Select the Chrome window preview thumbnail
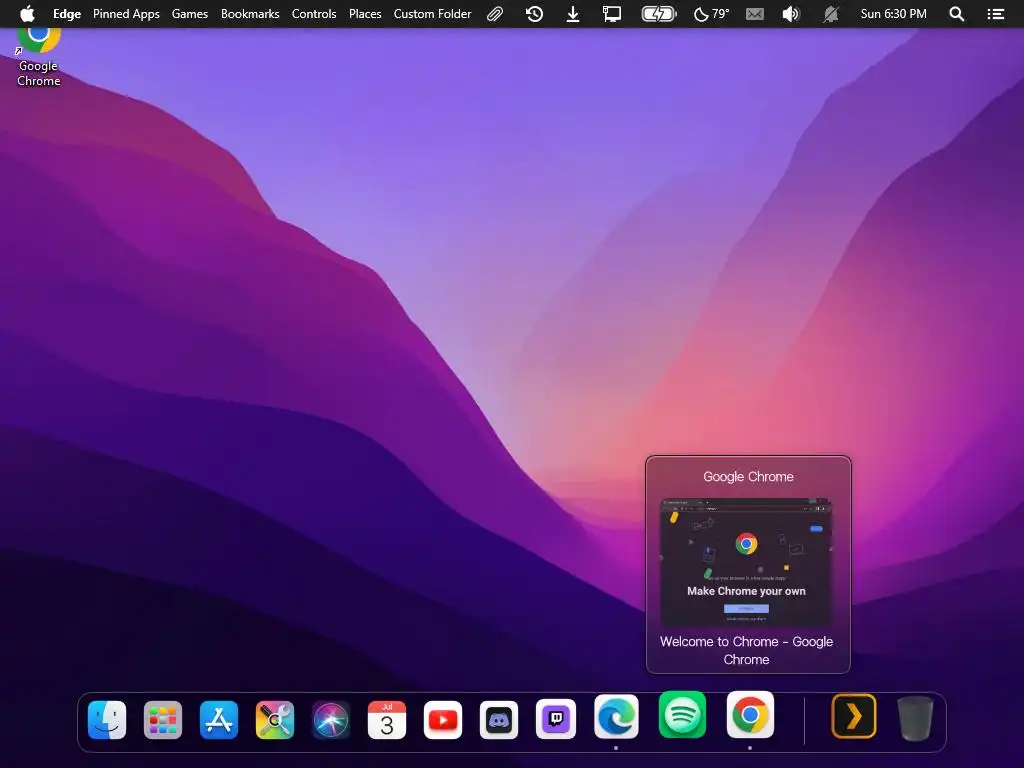 (x=746, y=562)
